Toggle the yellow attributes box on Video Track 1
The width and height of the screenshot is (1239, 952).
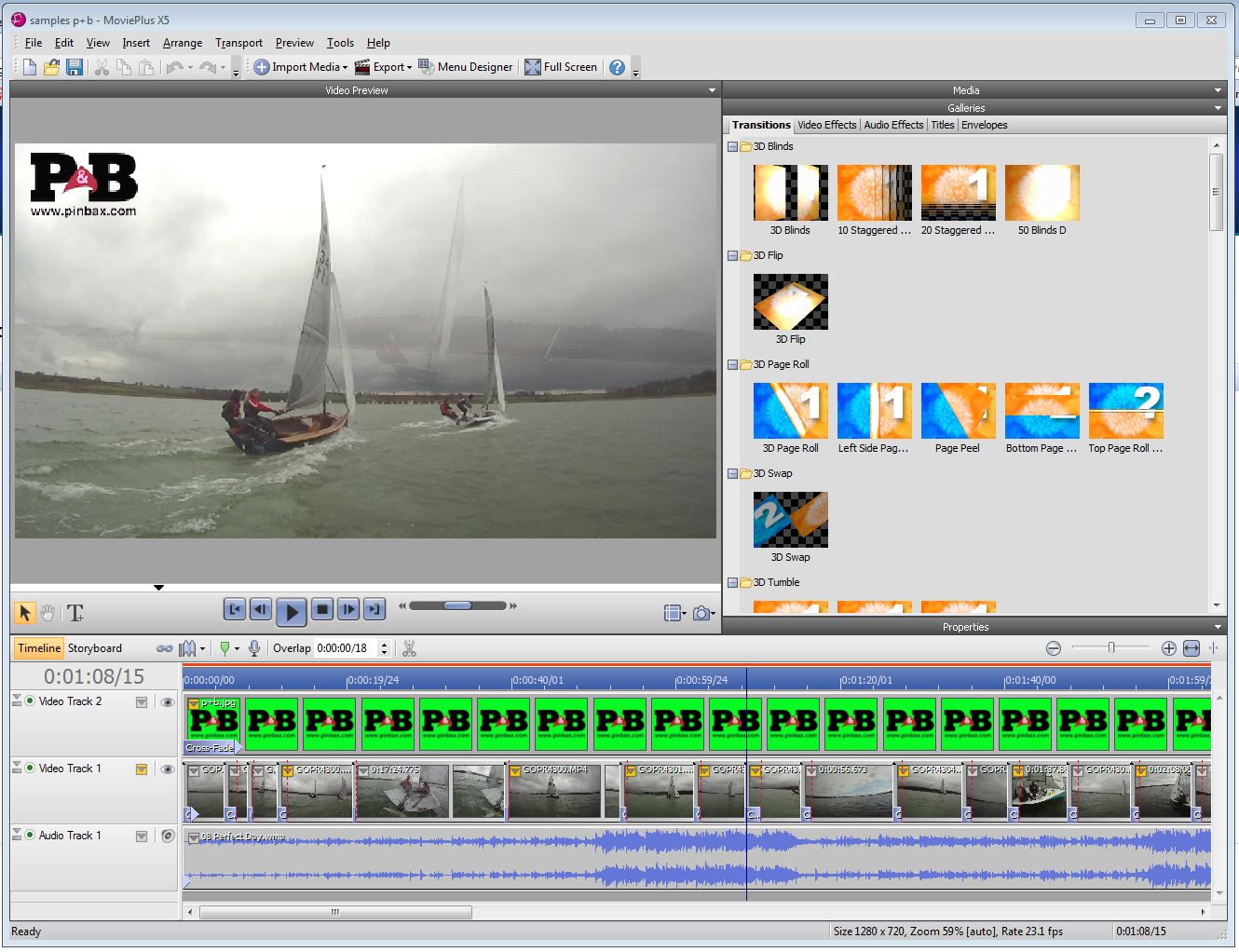[x=142, y=769]
